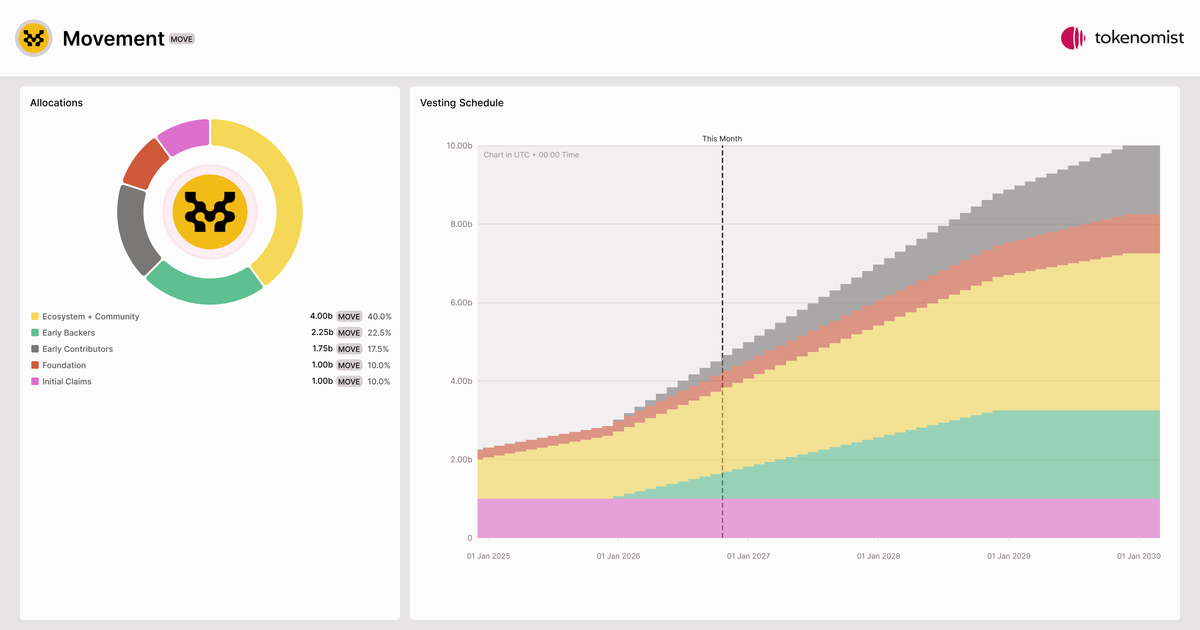1200x630 pixels.
Task: Click the Chart in UTC + 00:00 Time note
Action: [x=531, y=155]
